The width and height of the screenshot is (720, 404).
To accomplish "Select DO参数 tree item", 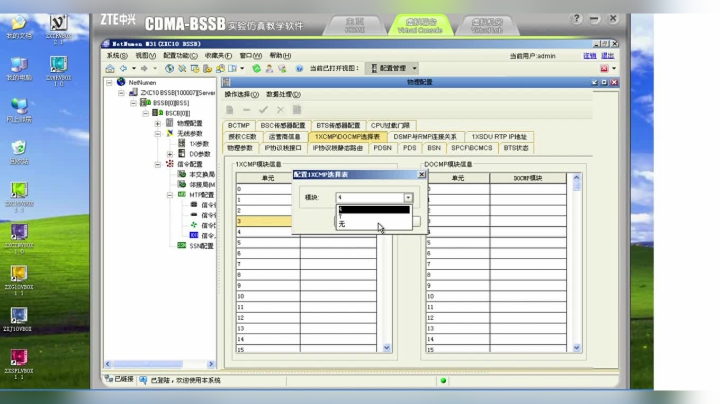I will [x=200, y=154].
